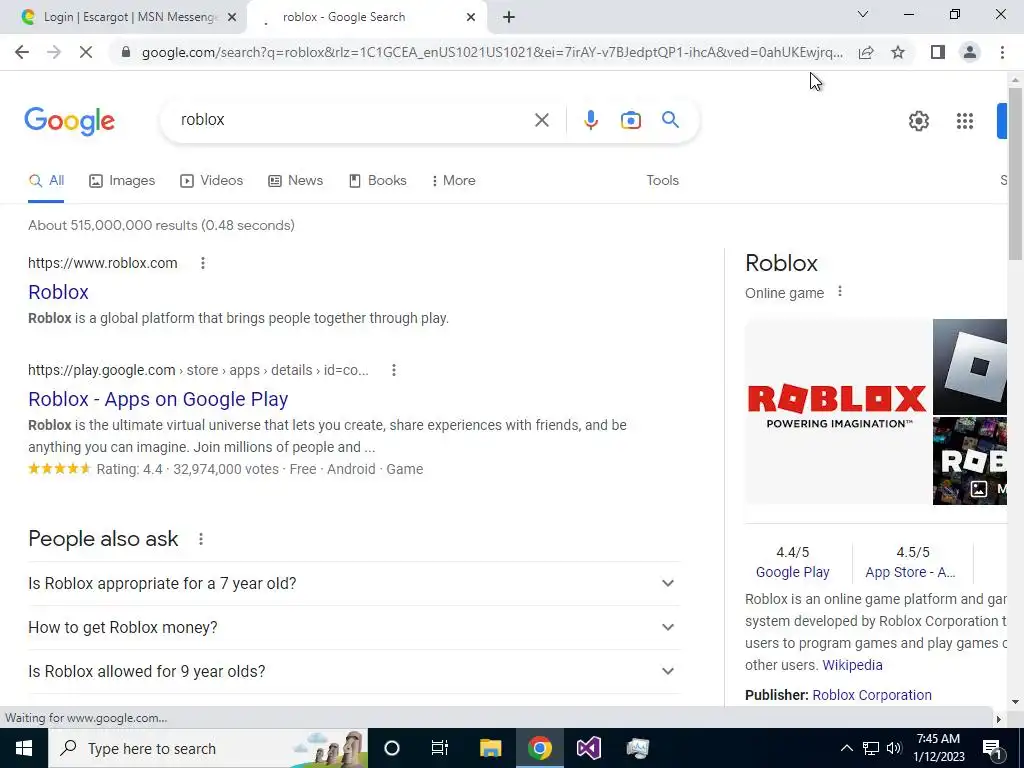The width and height of the screenshot is (1024, 768).
Task: Go back using browser back arrow
Action: point(22,52)
